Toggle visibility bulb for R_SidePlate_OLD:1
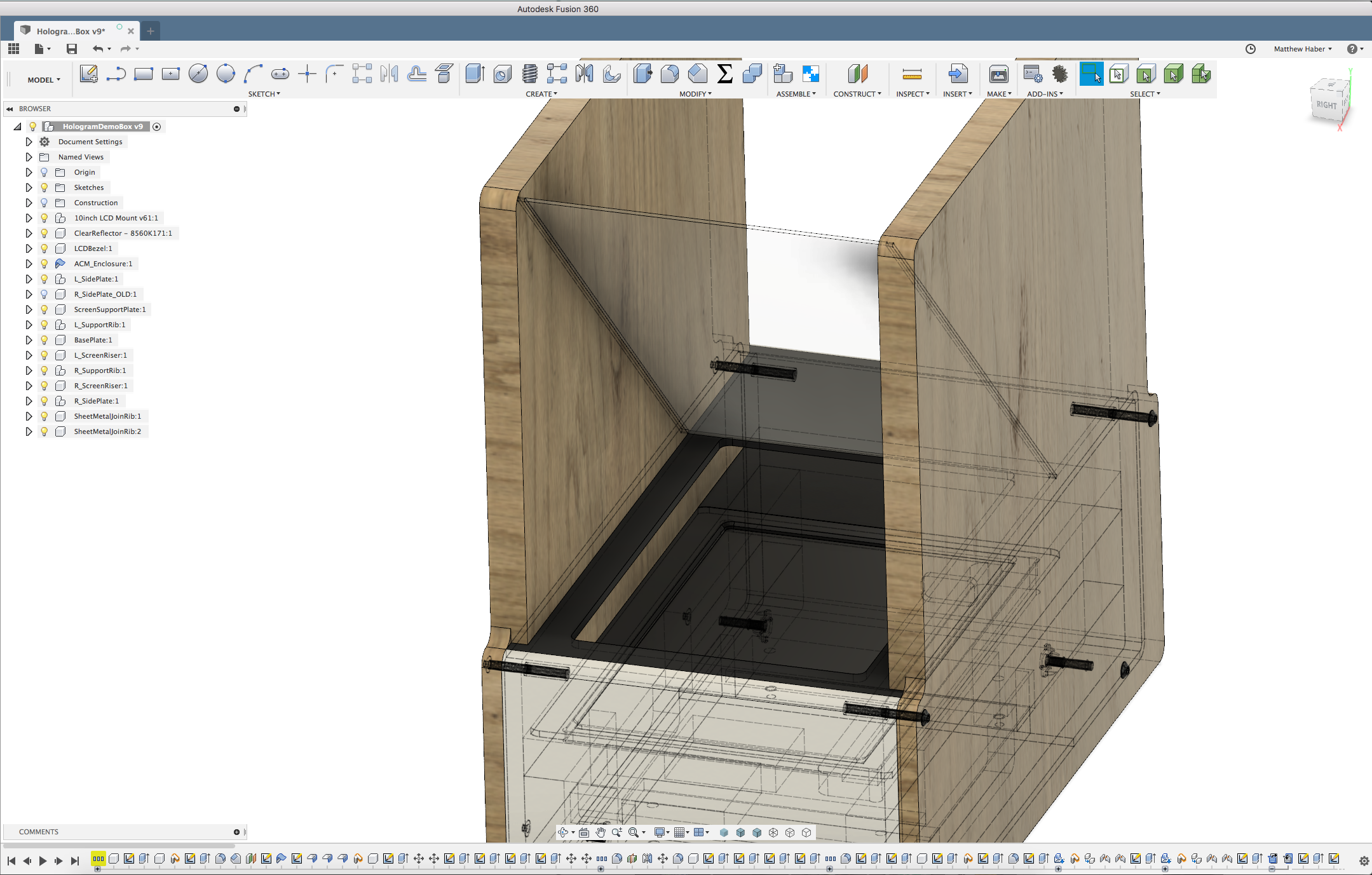This screenshot has height=875, width=1372. (x=44, y=294)
